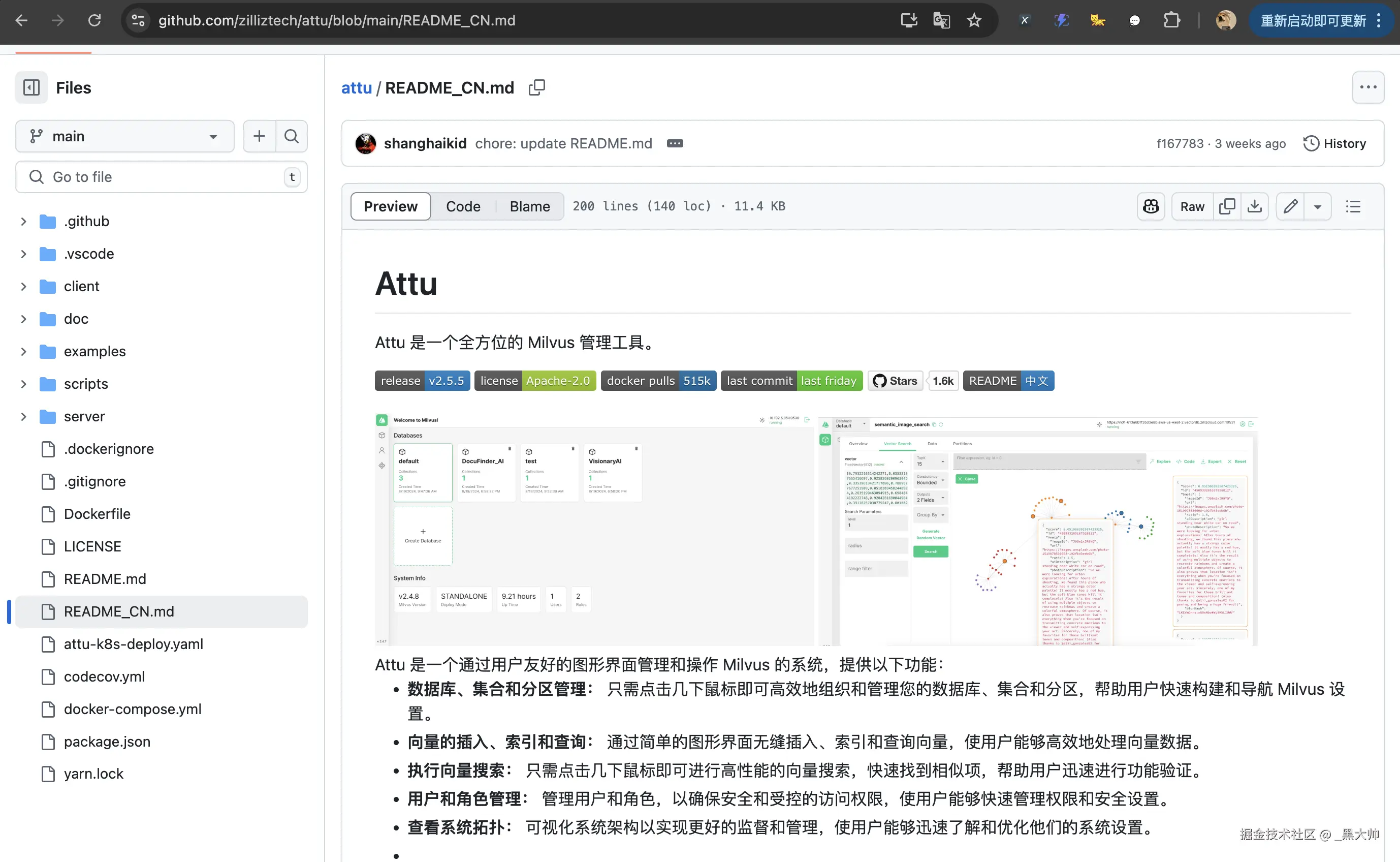
Task: Click the search files magnifier button
Action: click(291, 136)
